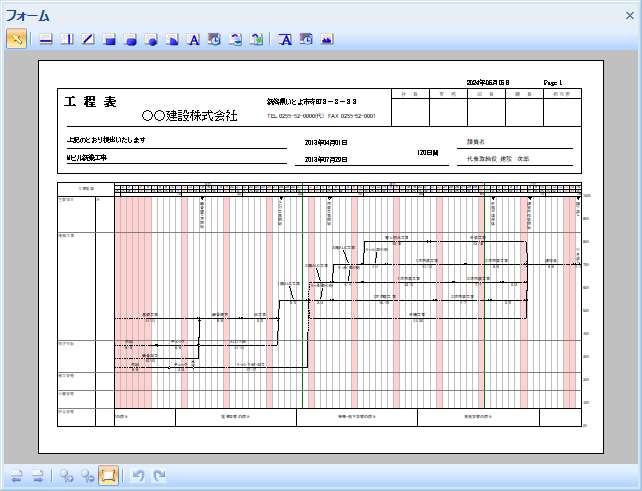Go to the next page
The width and height of the screenshot is (642, 491).
pyautogui.click(x=38, y=476)
